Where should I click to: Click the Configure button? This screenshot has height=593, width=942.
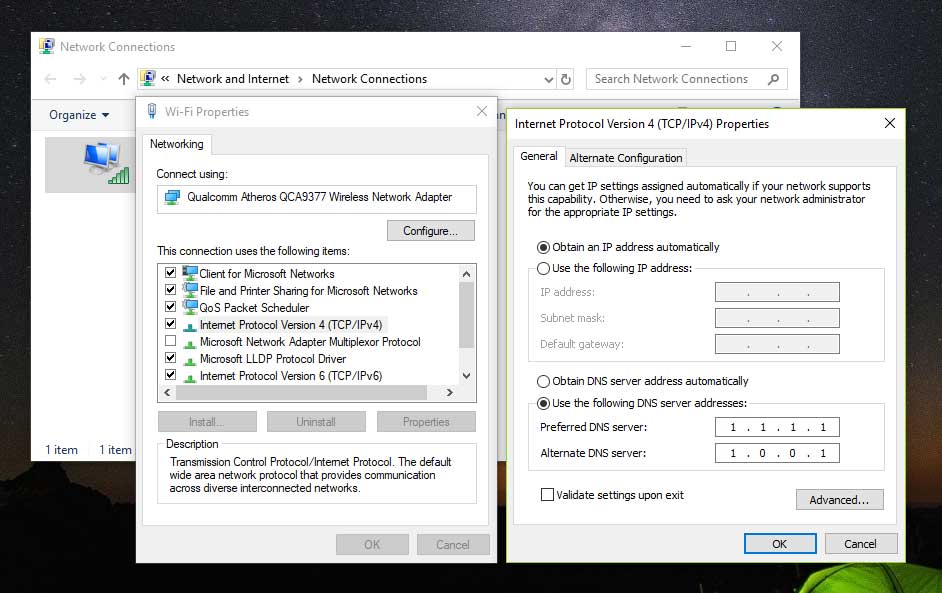click(431, 231)
